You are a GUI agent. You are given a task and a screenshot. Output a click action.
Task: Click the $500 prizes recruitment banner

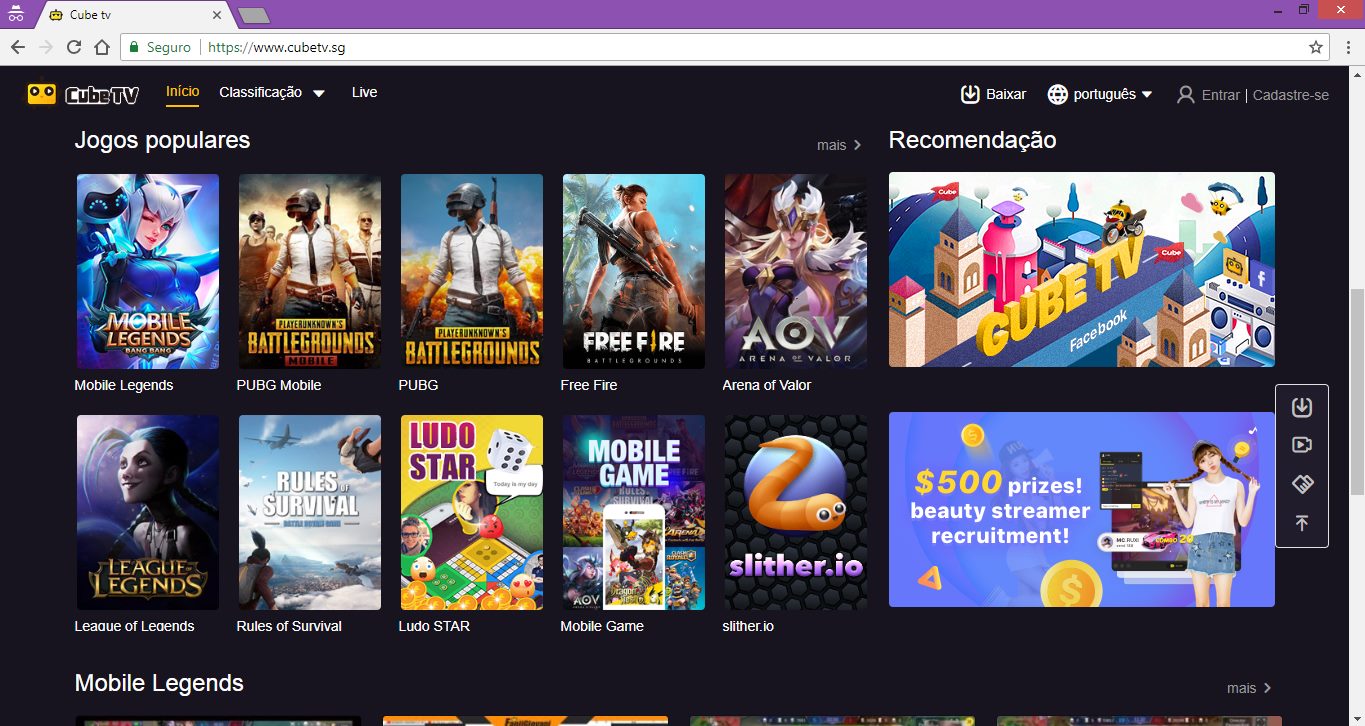tap(1082, 510)
